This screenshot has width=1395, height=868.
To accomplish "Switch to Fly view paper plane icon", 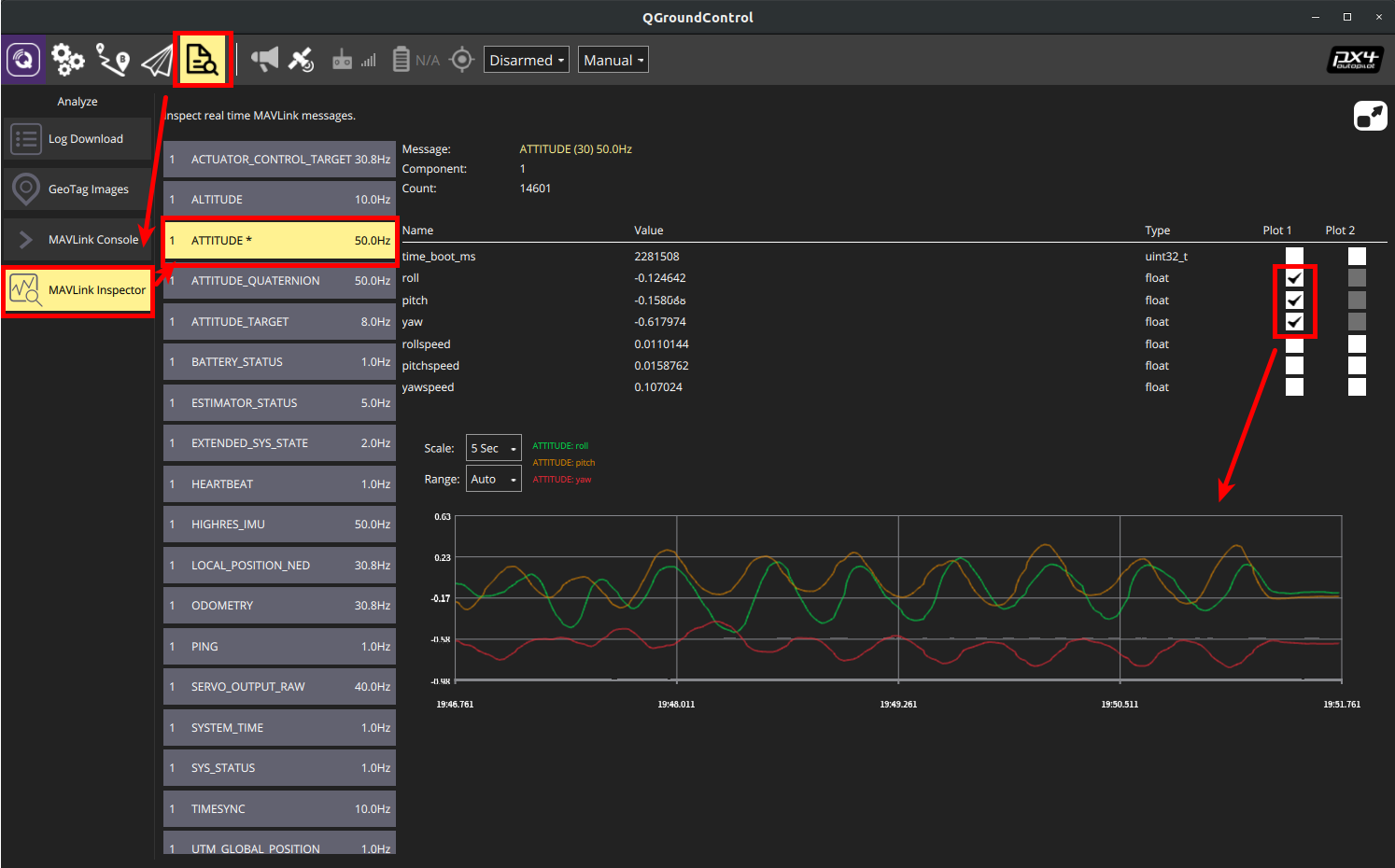I will [x=157, y=61].
